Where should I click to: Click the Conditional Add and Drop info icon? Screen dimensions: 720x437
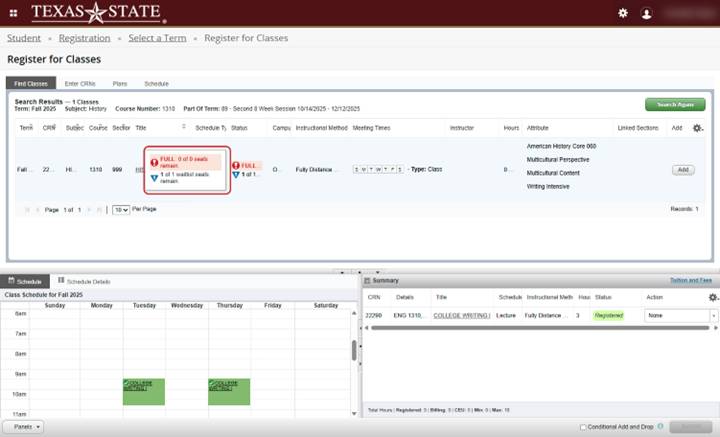(x=660, y=426)
